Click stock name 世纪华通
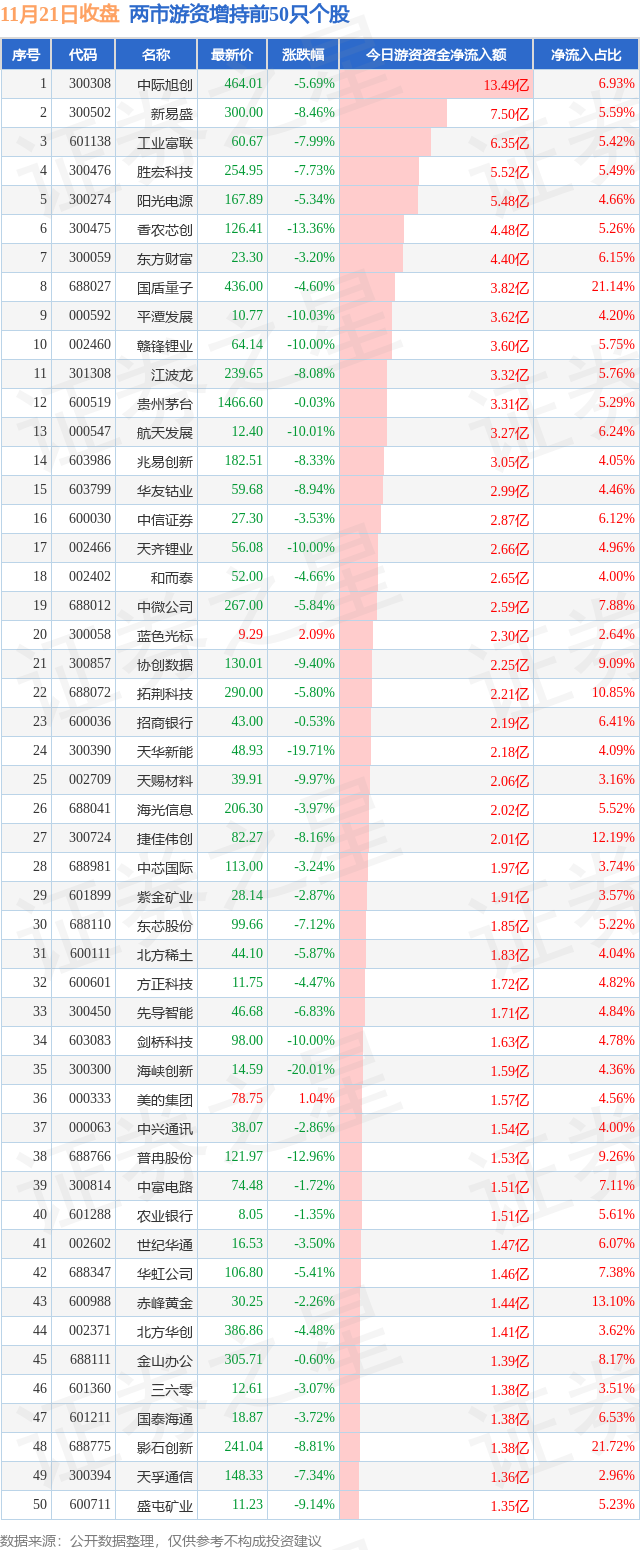The image size is (640, 1550). click(165, 1245)
